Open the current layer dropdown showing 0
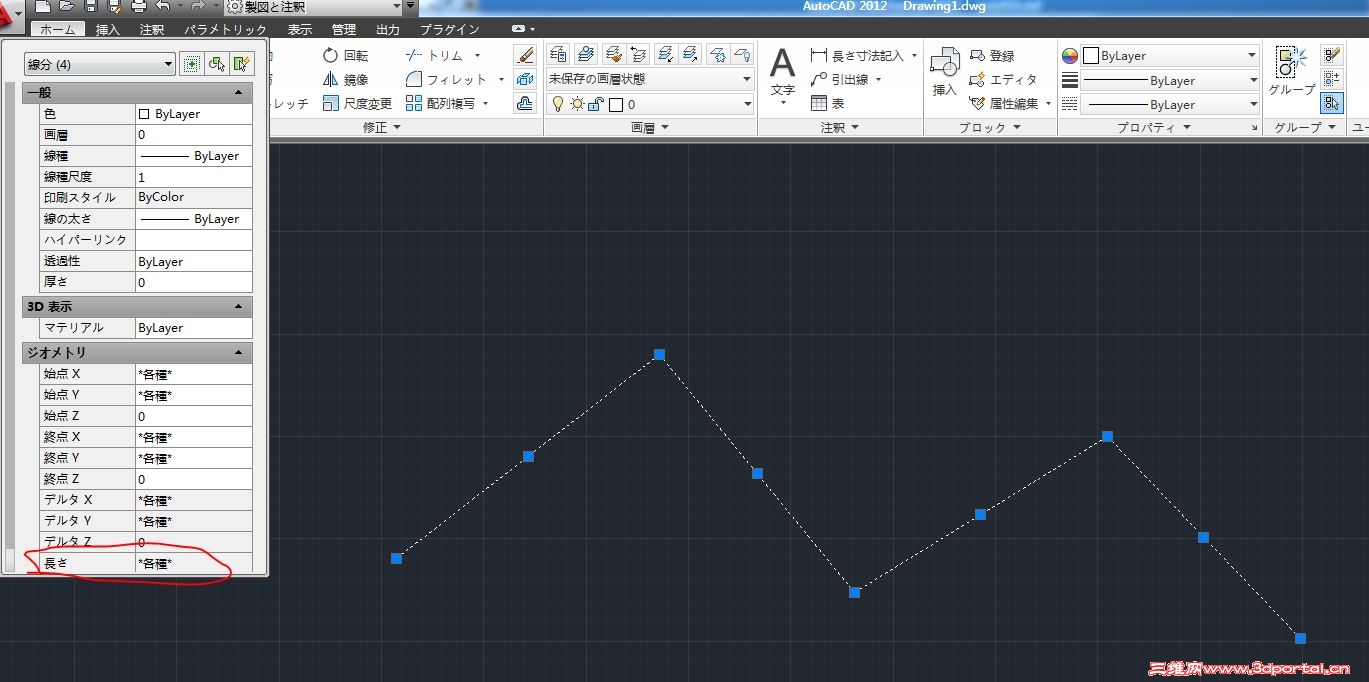Viewport: 1369px width, 682px height. 650,103
